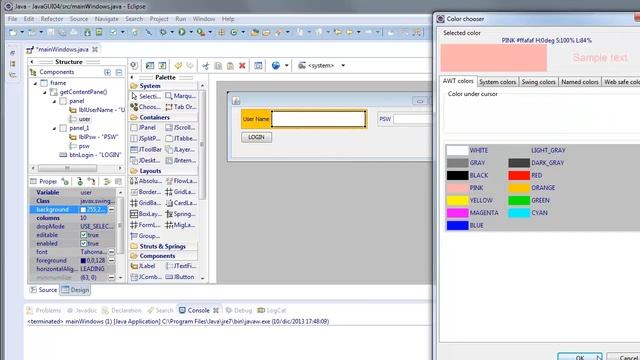
Task: Collapse the panel_1 tree node
Action: click(x=54, y=129)
